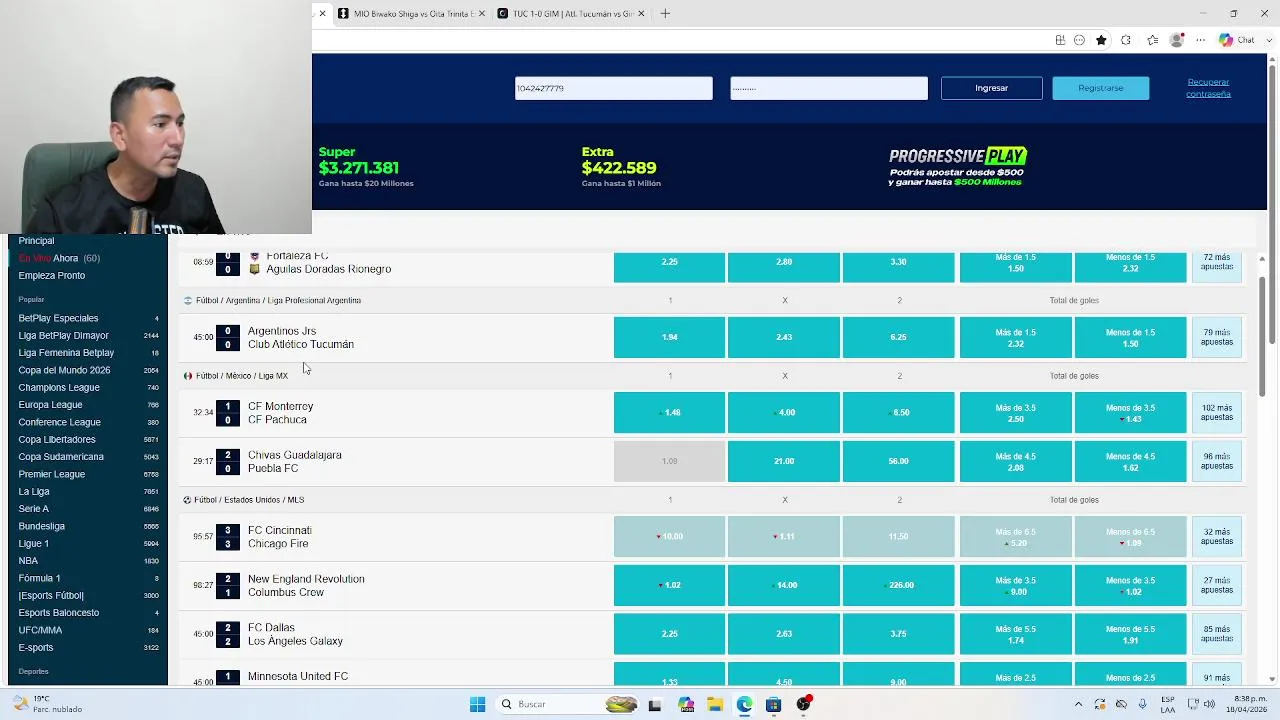Viewport: 1280px width, 720px height.
Task: Bet on Club Atlético Tucumán win 6.25
Action: (899, 337)
